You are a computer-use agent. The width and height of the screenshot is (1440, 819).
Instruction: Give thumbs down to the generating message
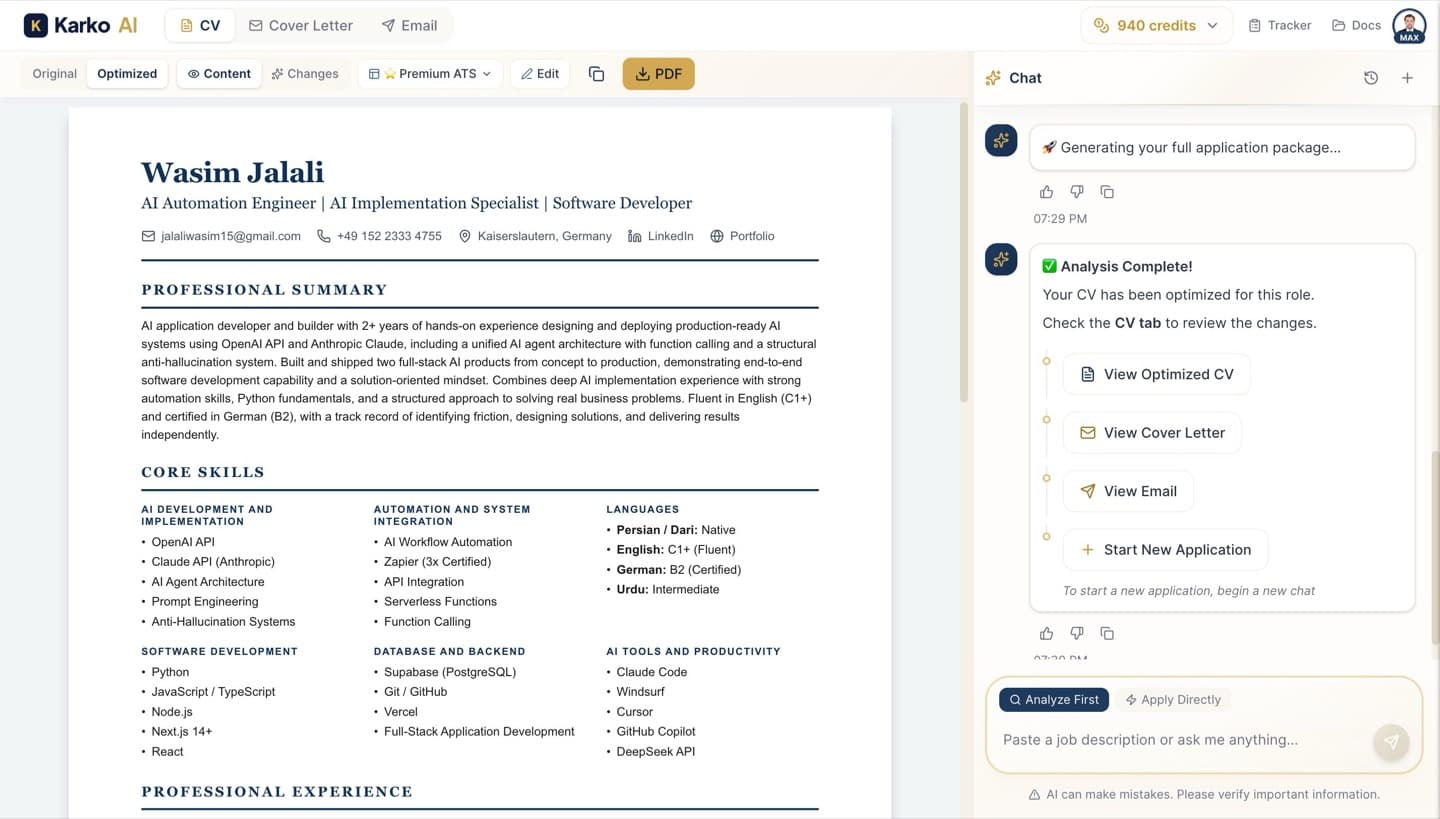pos(1076,191)
